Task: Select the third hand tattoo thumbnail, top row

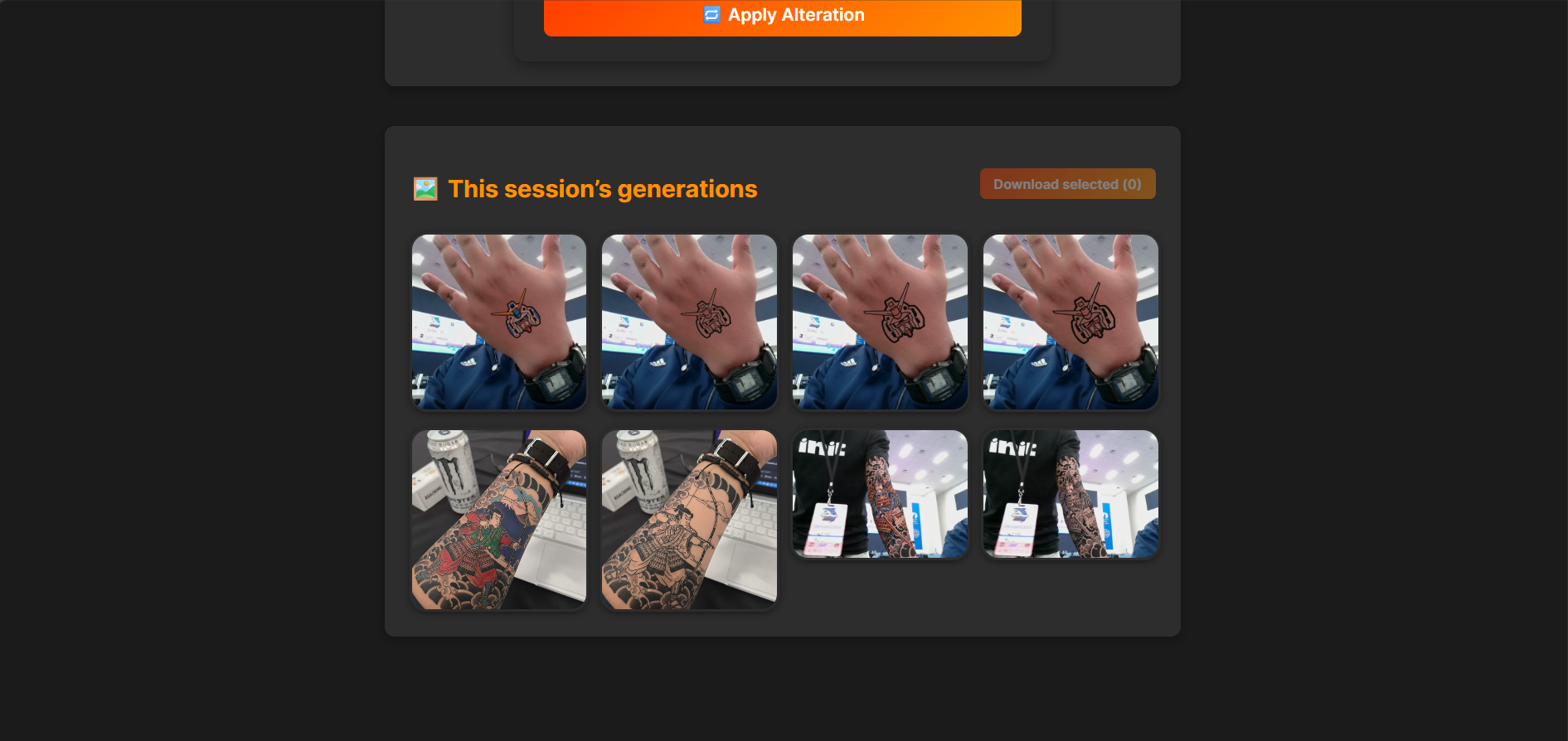Action: (880, 322)
